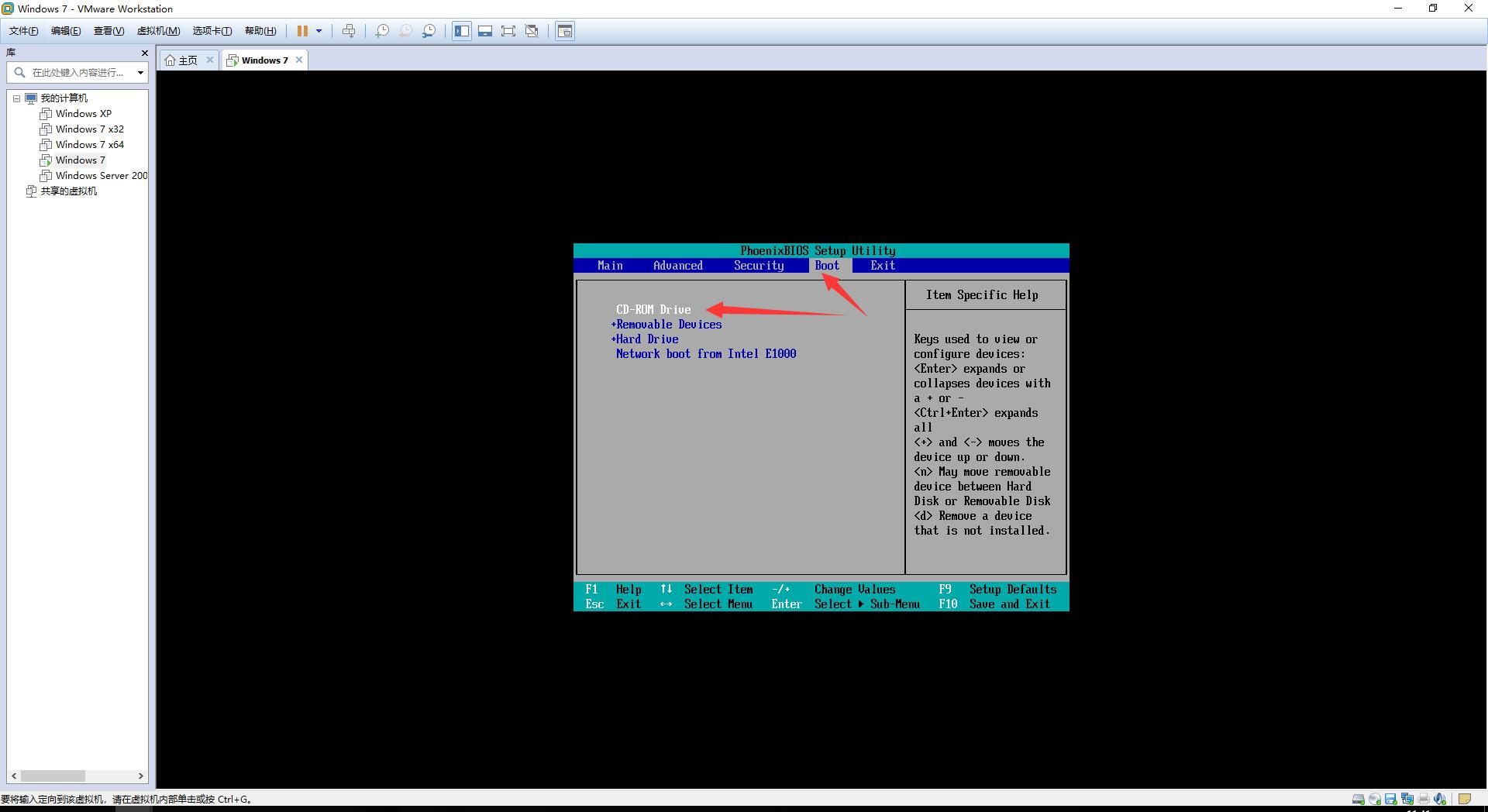
Task: Collapse the 我的计算机 tree node
Action: [17, 98]
